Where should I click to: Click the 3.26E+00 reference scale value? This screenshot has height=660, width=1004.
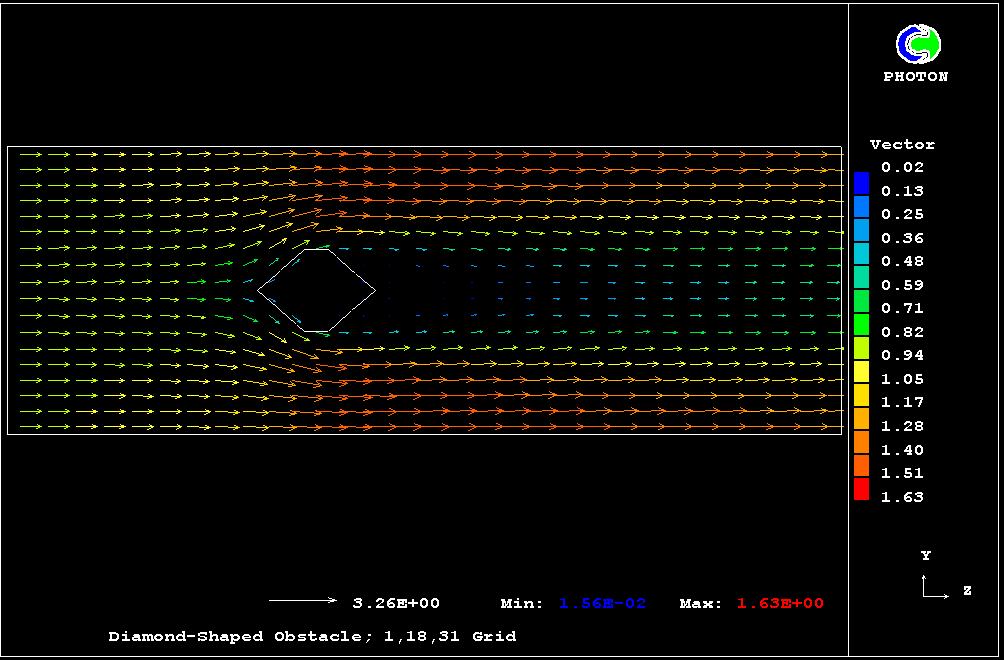point(396,603)
